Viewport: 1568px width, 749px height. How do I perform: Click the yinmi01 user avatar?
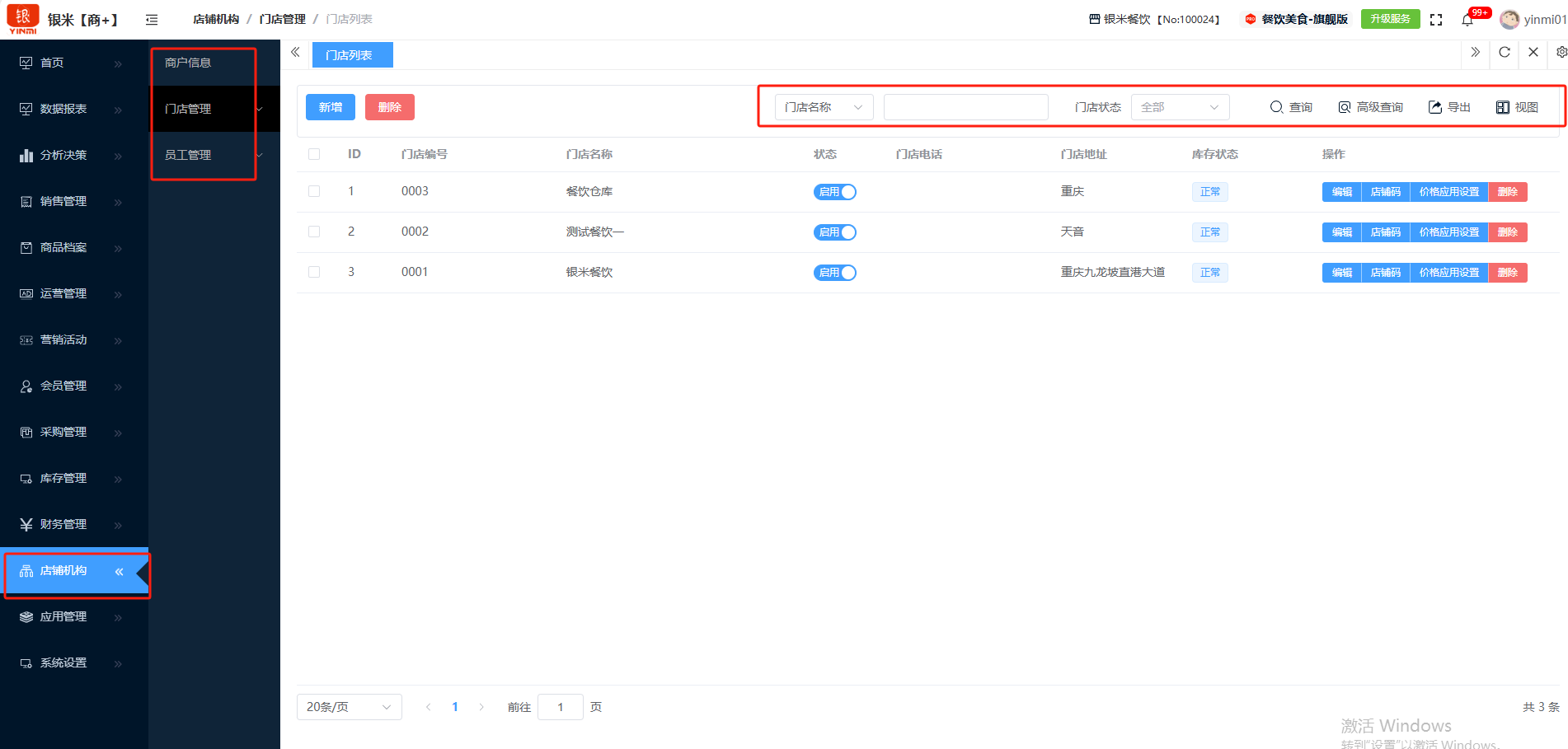click(x=1509, y=20)
